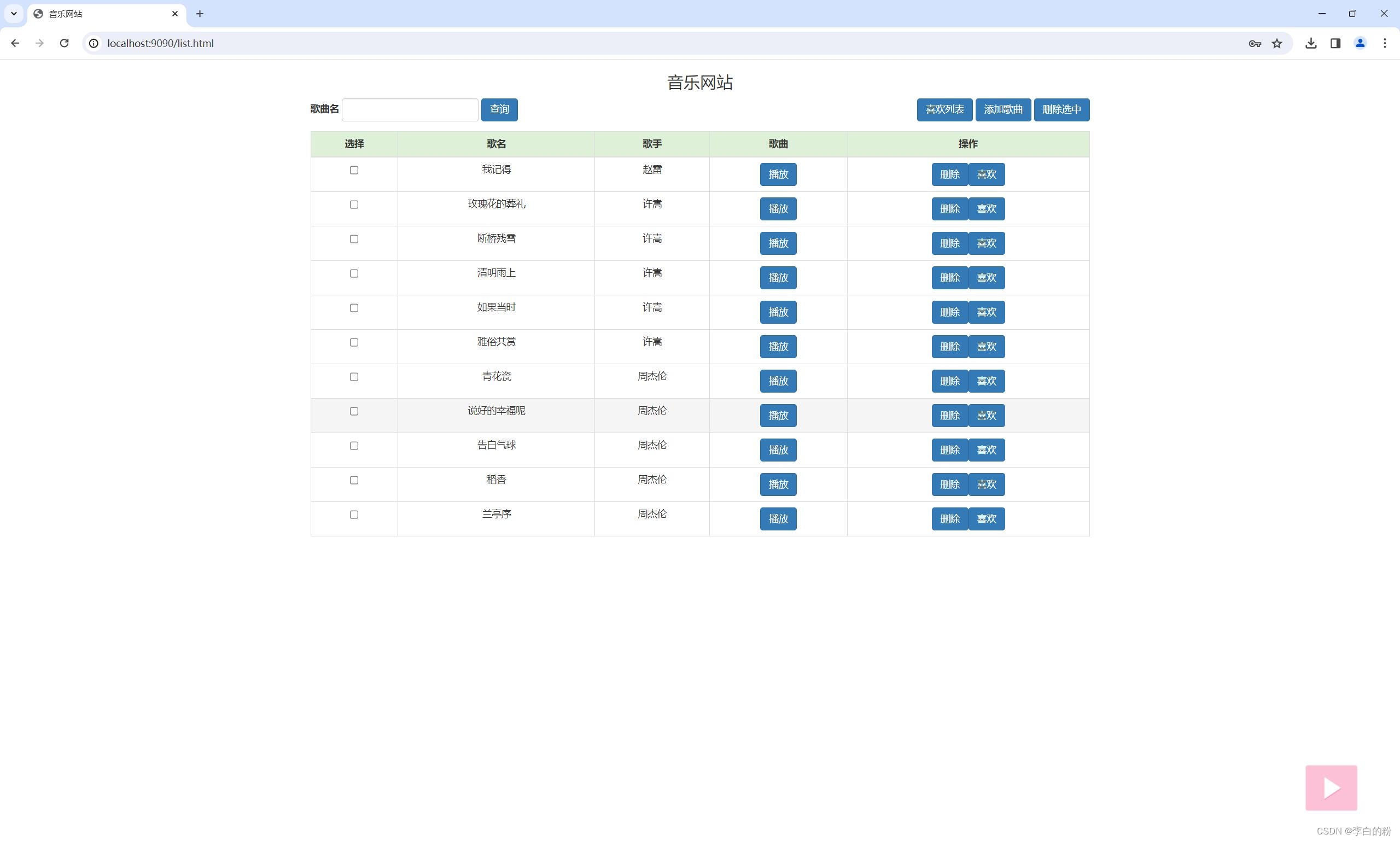1400x841 pixels.
Task: Click the 喜欢列表 button
Action: coord(944,109)
